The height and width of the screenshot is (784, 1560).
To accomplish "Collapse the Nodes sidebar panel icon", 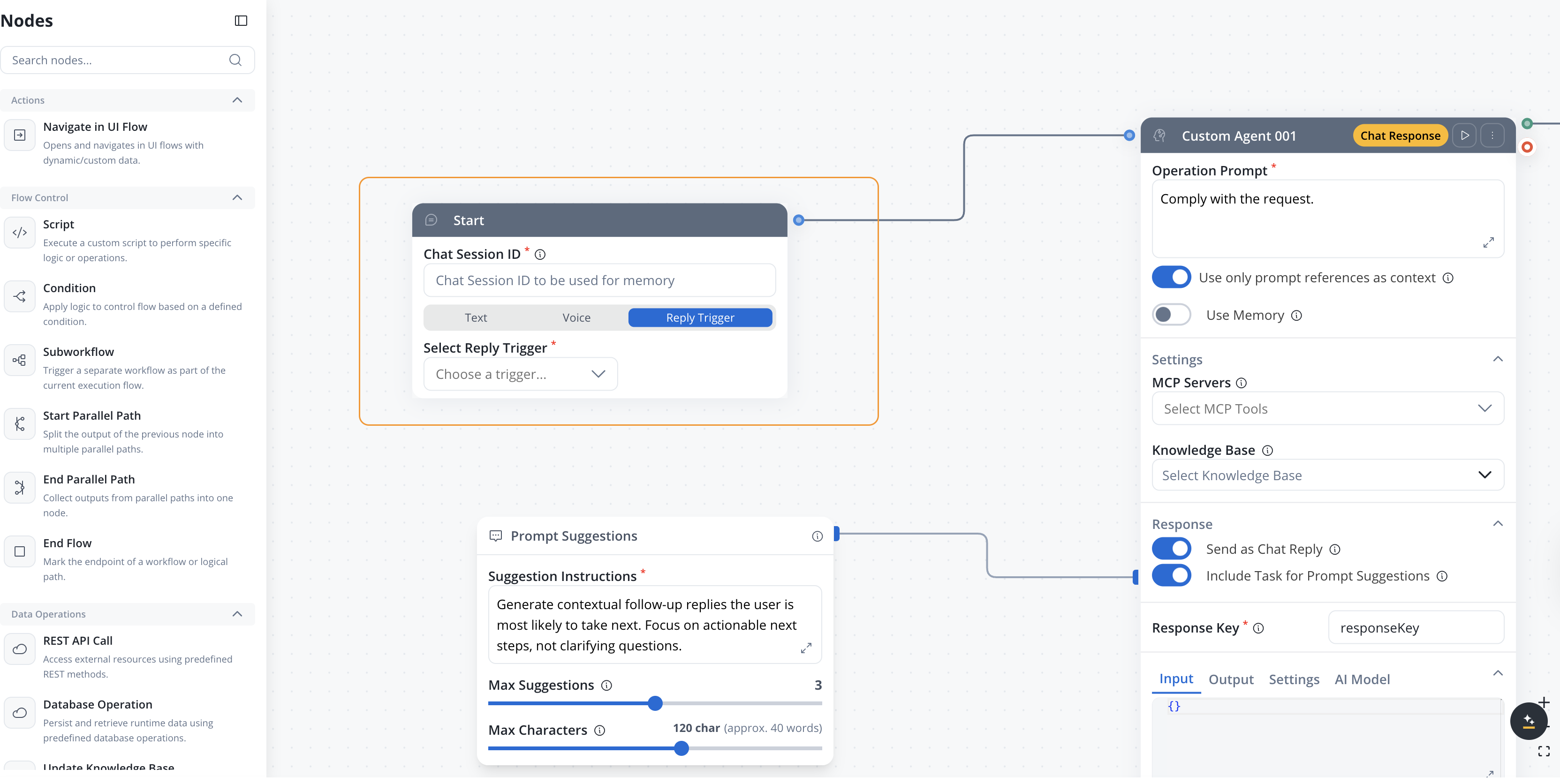I will (x=241, y=21).
